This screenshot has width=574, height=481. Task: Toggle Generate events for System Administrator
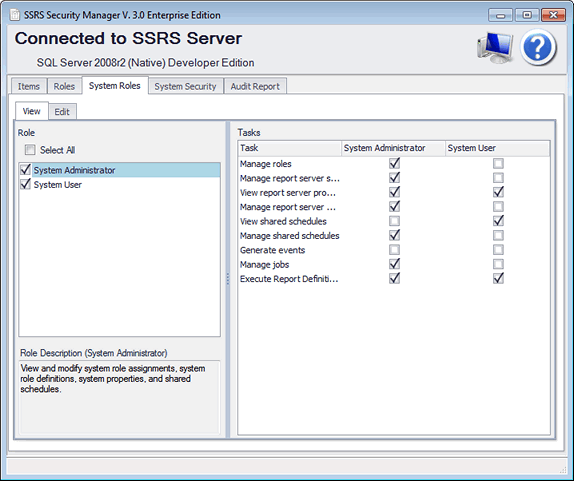pyautogui.click(x=394, y=250)
